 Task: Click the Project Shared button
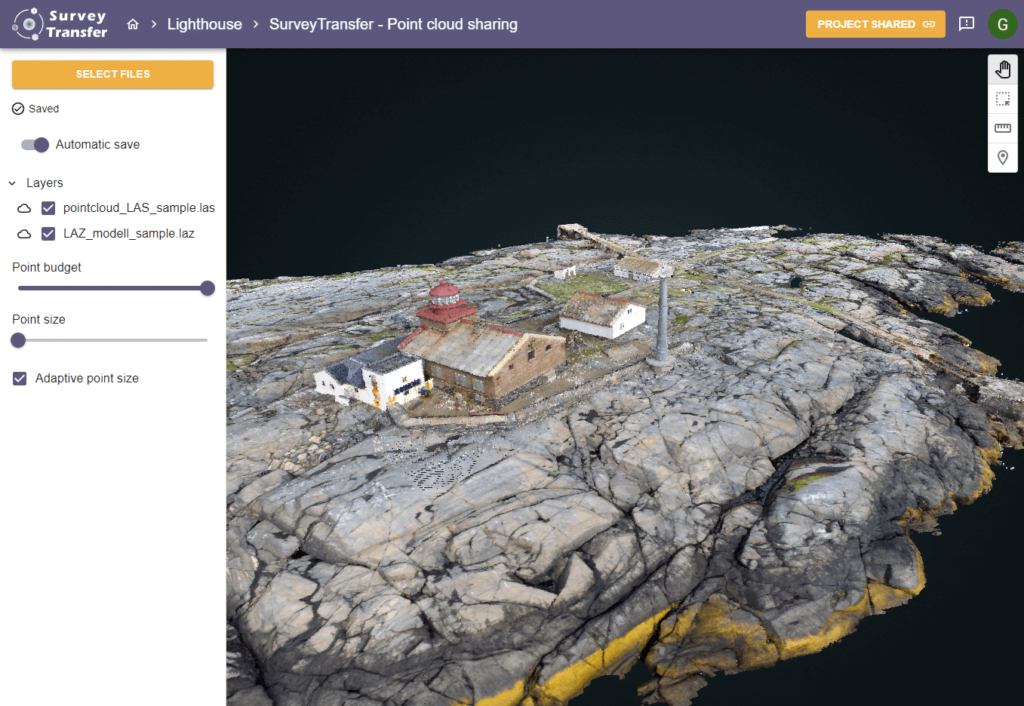click(x=875, y=23)
